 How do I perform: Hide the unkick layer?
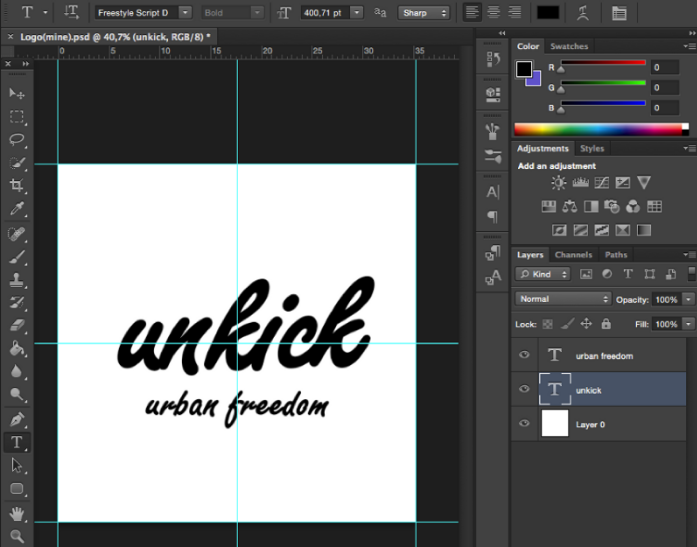coord(524,389)
